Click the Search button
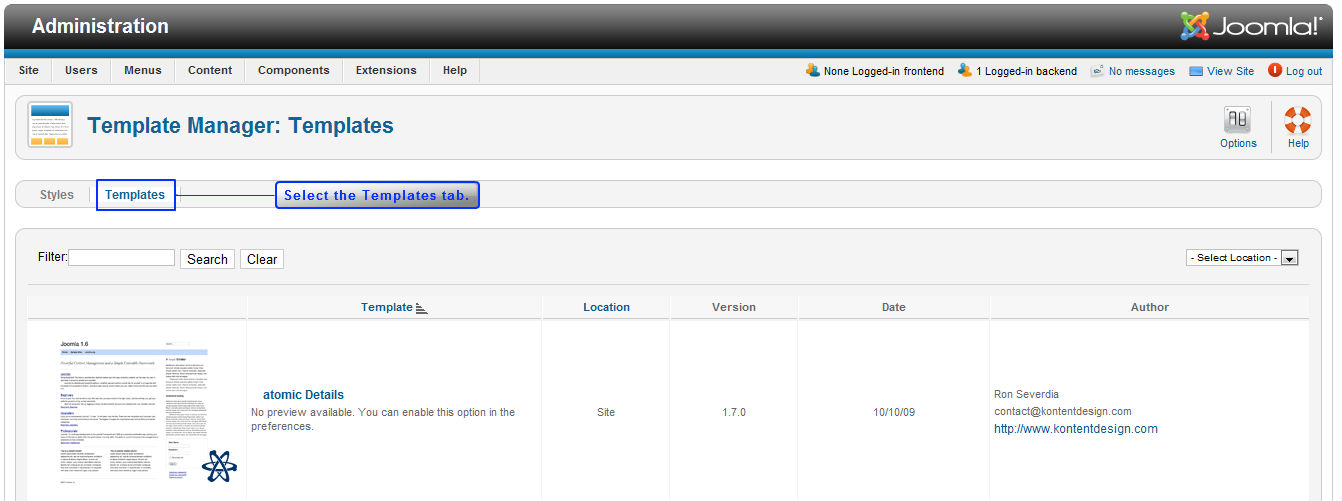This screenshot has height=501, width=1342. pyautogui.click(x=207, y=259)
